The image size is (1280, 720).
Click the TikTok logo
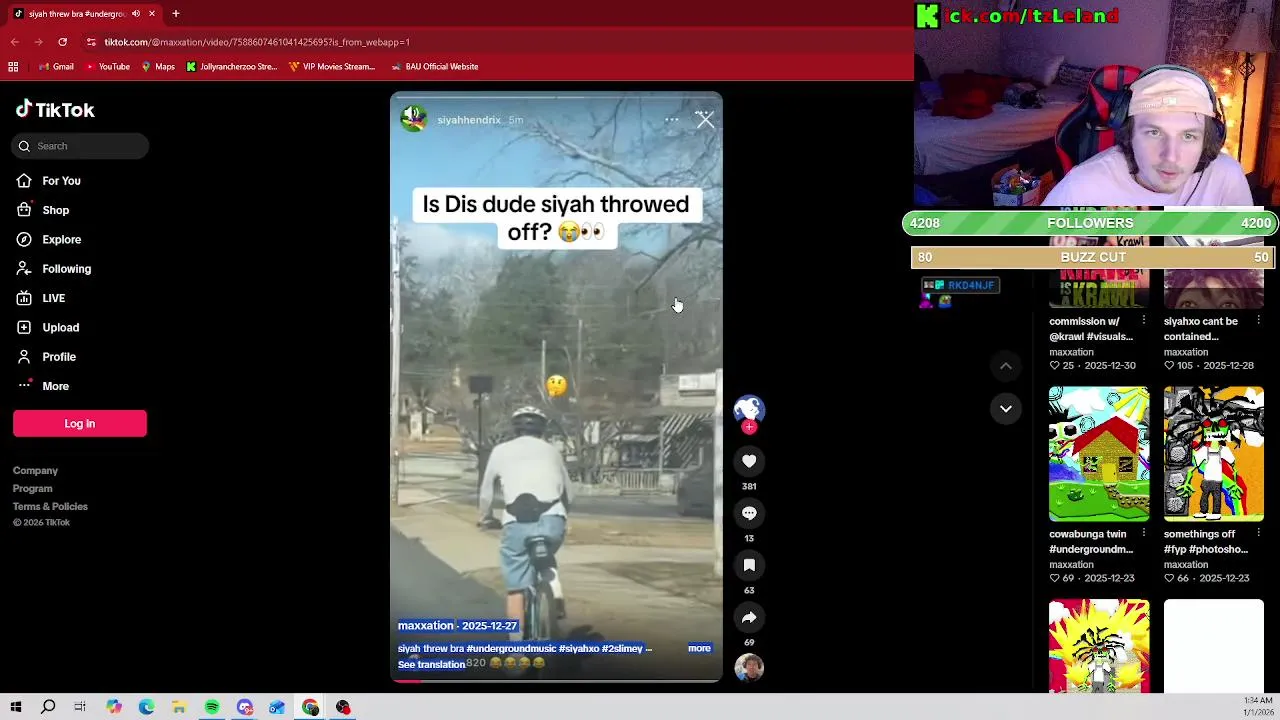pyautogui.click(x=55, y=110)
